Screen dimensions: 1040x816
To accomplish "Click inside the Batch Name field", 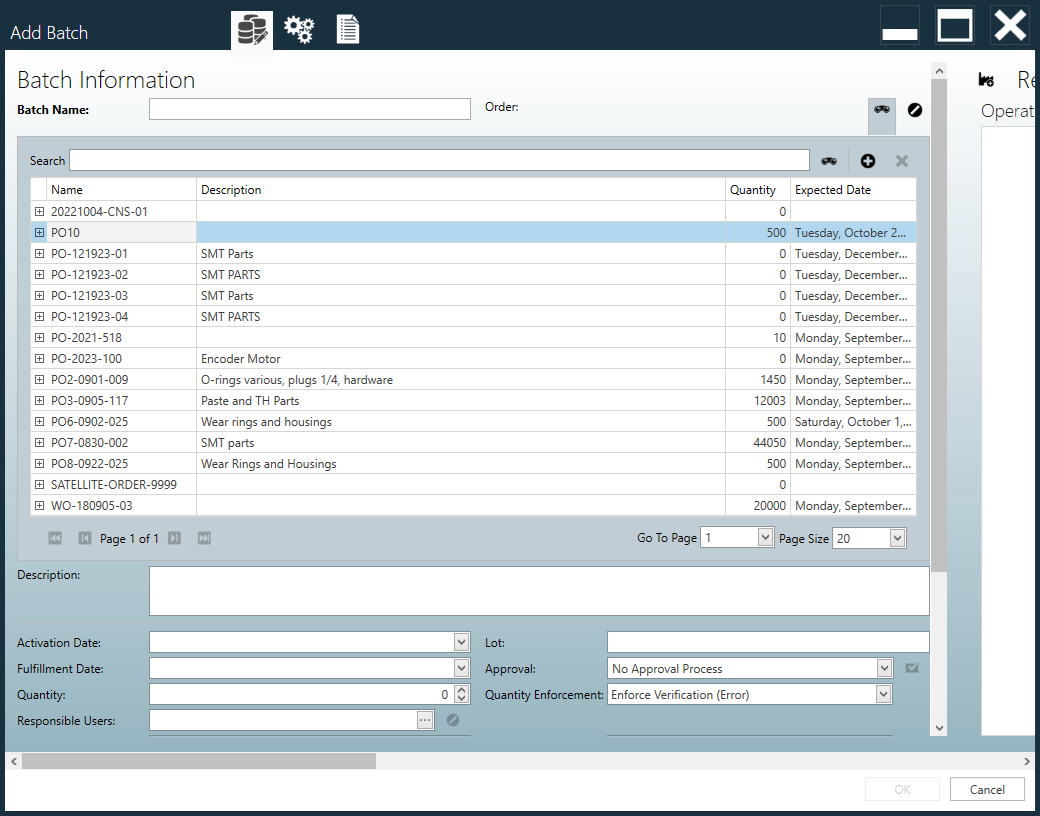I will [x=310, y=109].
